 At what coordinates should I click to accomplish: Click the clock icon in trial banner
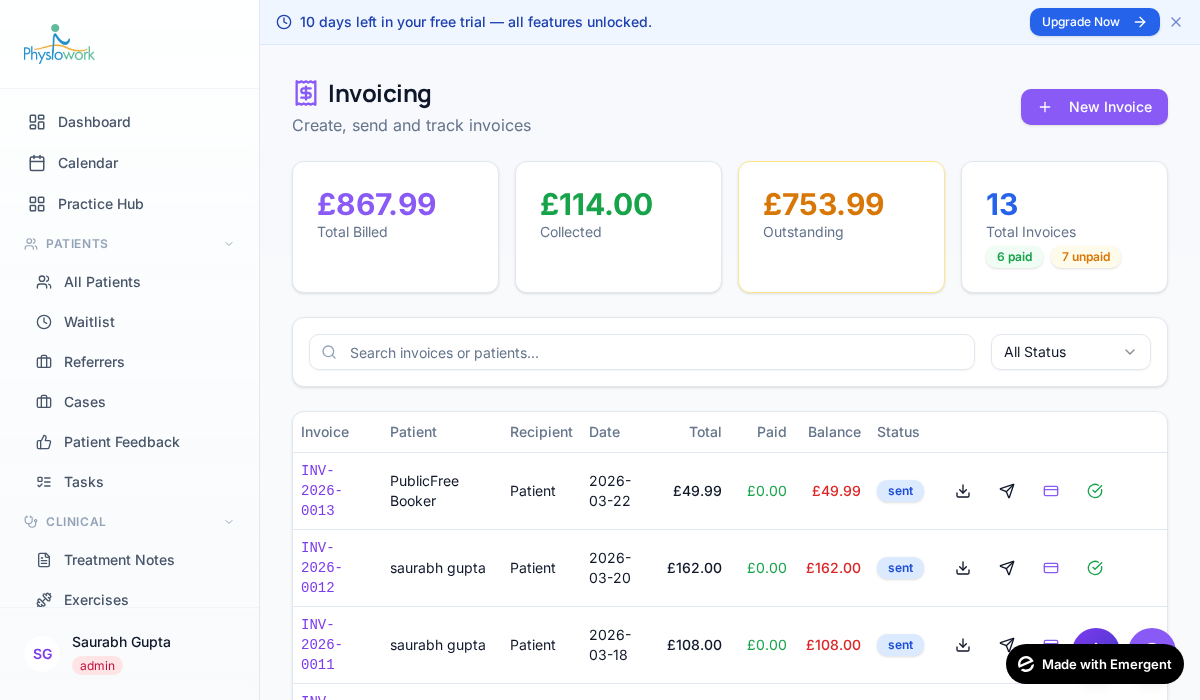(x=284, y=22)
